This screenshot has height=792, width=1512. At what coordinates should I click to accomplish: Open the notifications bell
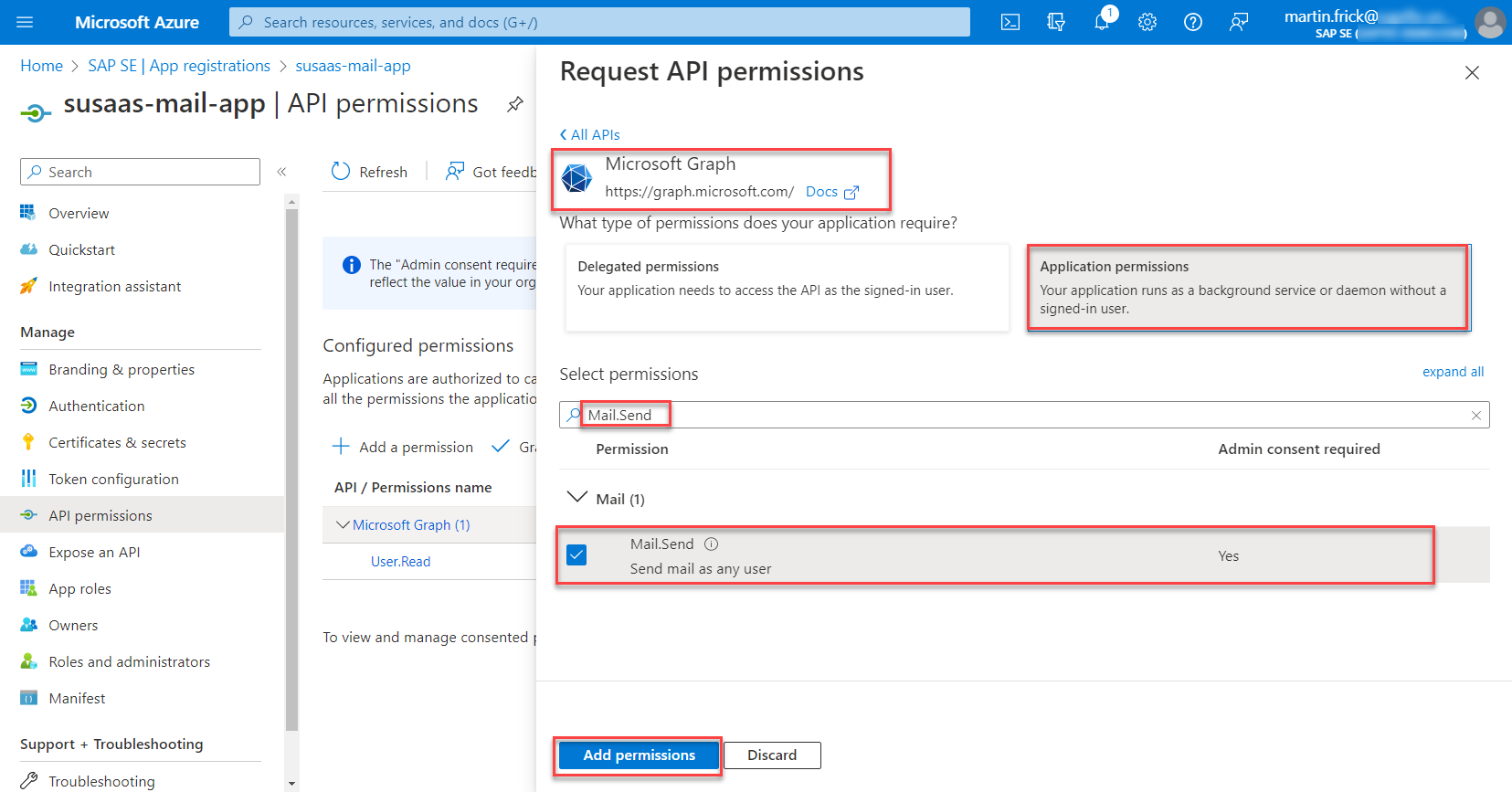tap(1102, 22)
